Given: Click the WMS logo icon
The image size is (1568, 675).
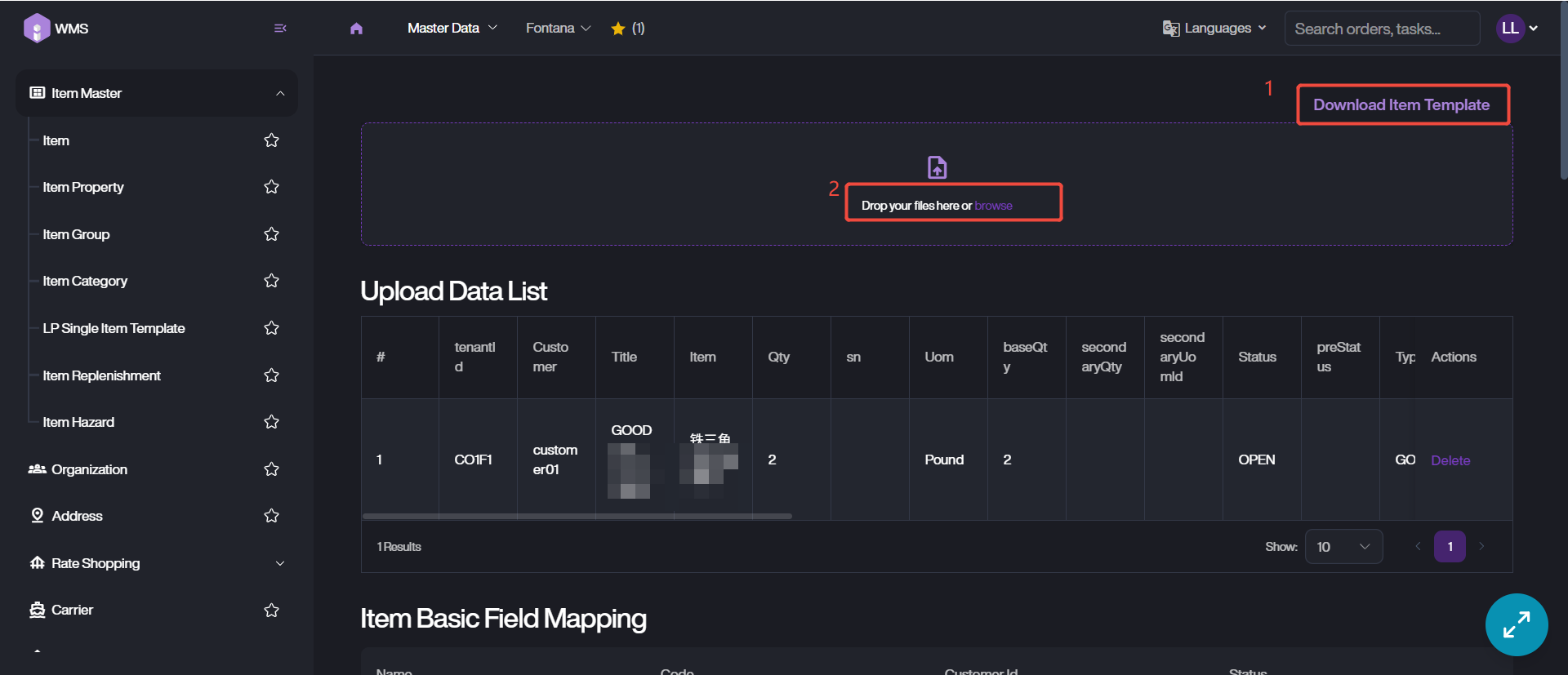Looking at the screenshot, I should tap(37, 29).
